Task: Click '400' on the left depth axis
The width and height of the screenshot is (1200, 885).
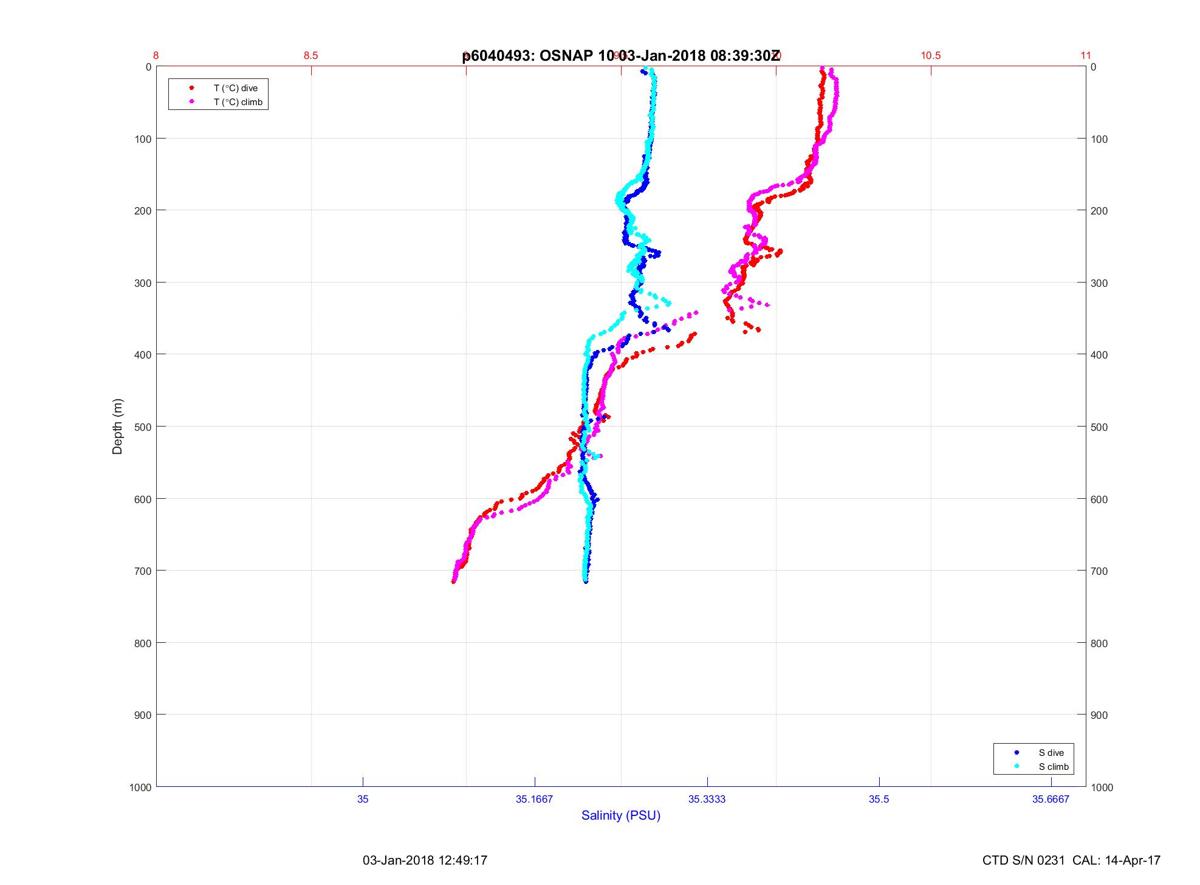Action: pos(141,355)
